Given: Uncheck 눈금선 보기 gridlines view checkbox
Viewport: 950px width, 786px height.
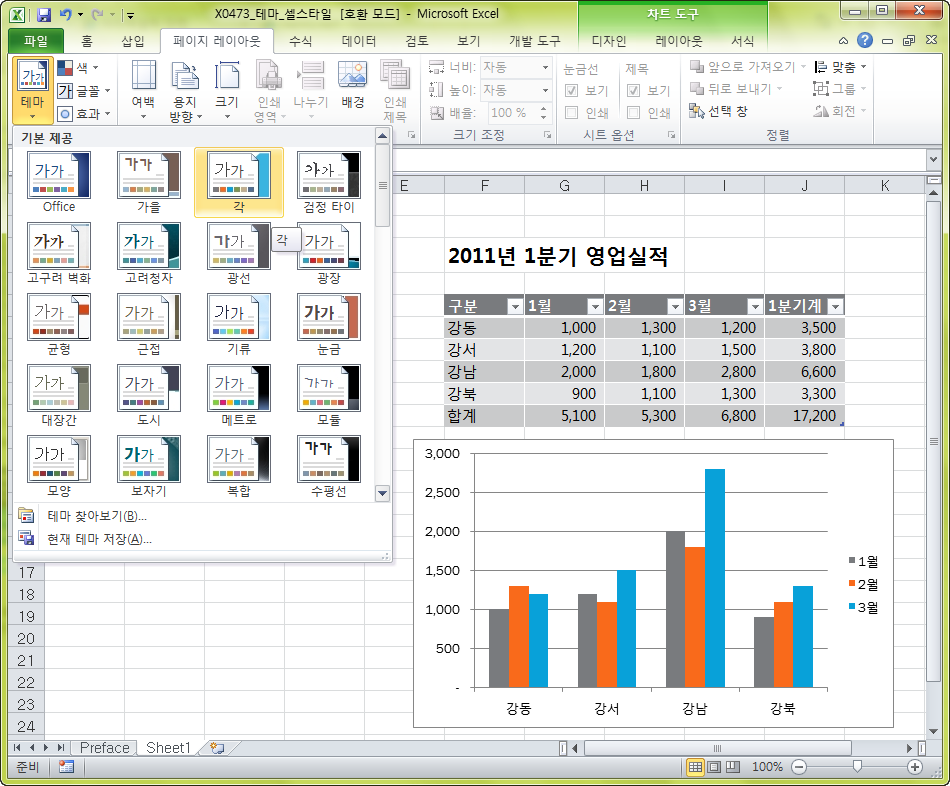Looking at the screenshot, I should (x=571, y=90).
